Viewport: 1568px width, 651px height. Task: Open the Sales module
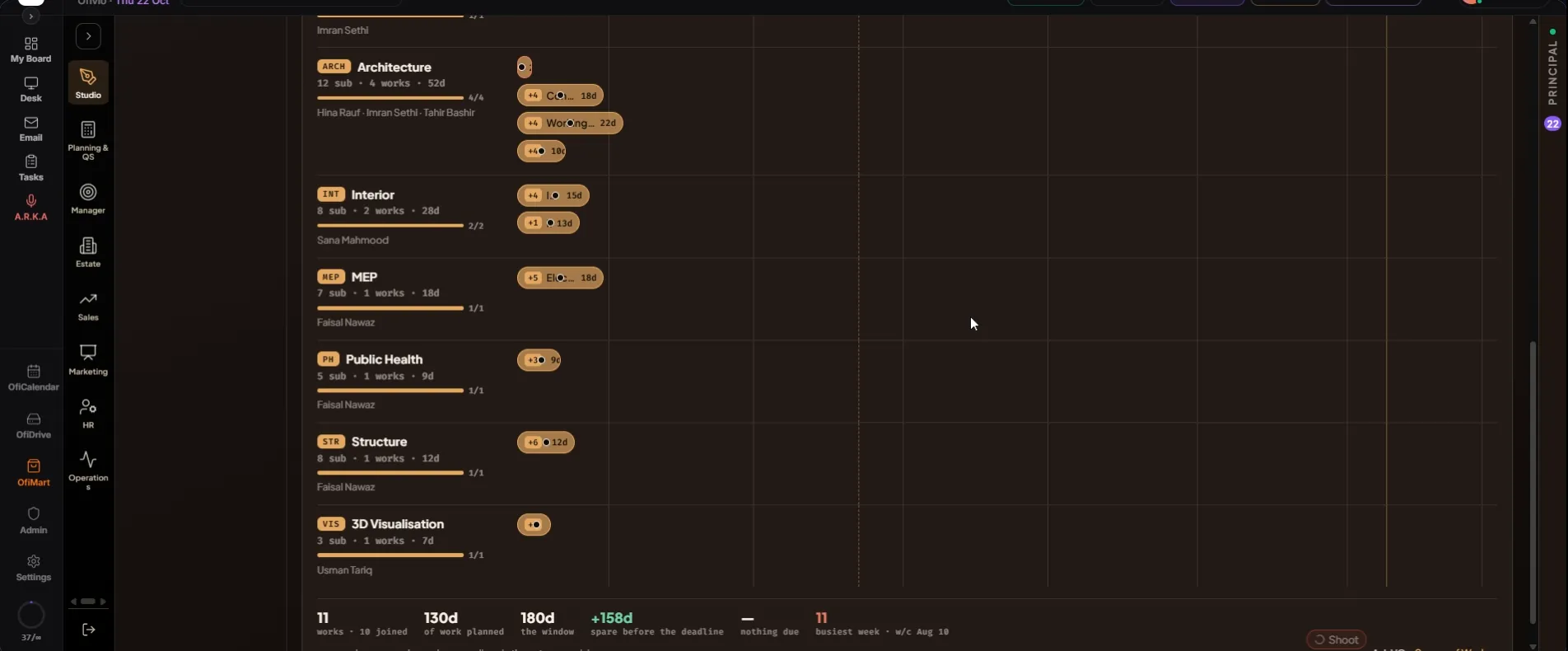point(88,306)
